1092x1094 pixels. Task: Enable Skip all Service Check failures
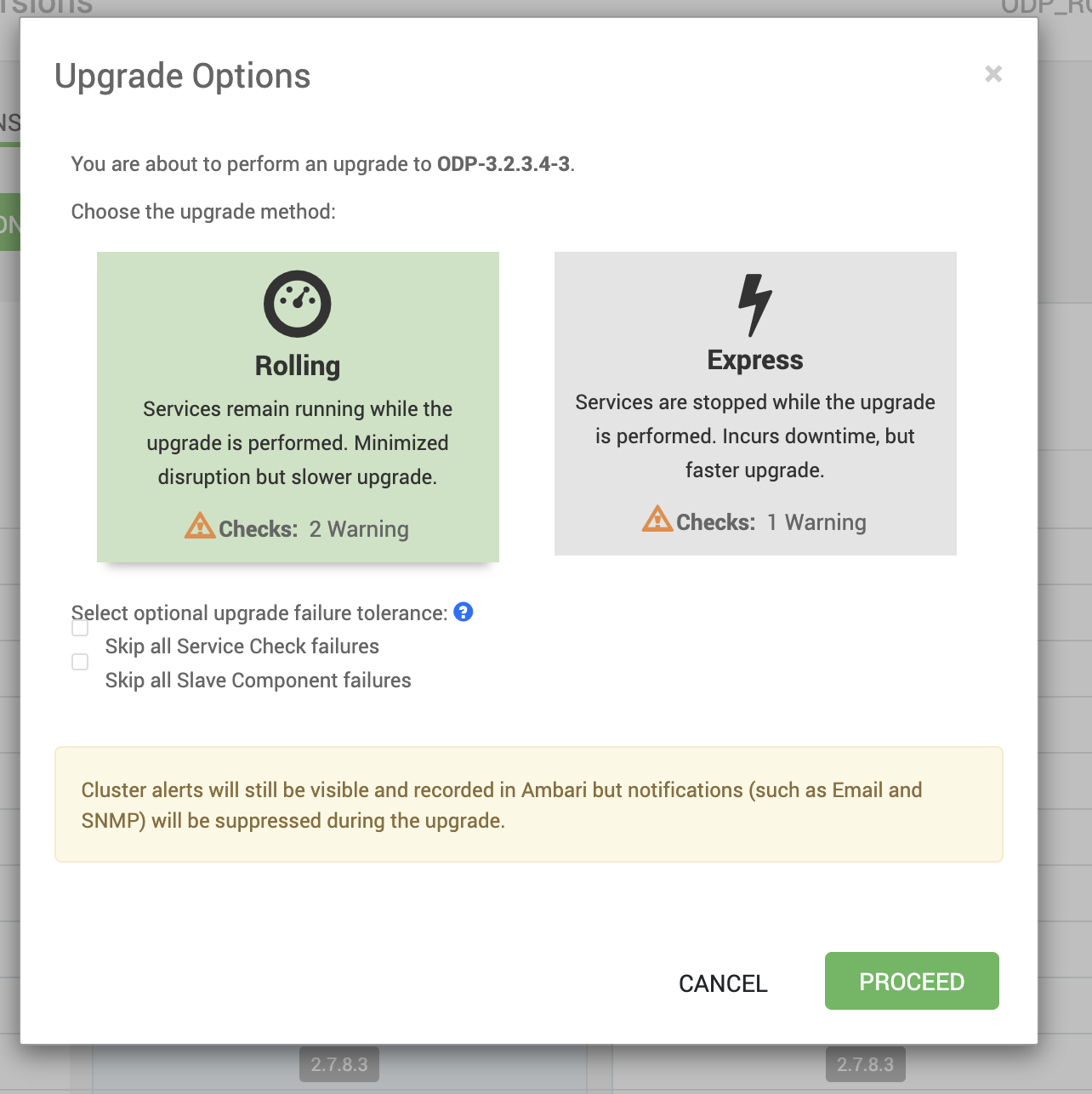click(x=80, y=628)
